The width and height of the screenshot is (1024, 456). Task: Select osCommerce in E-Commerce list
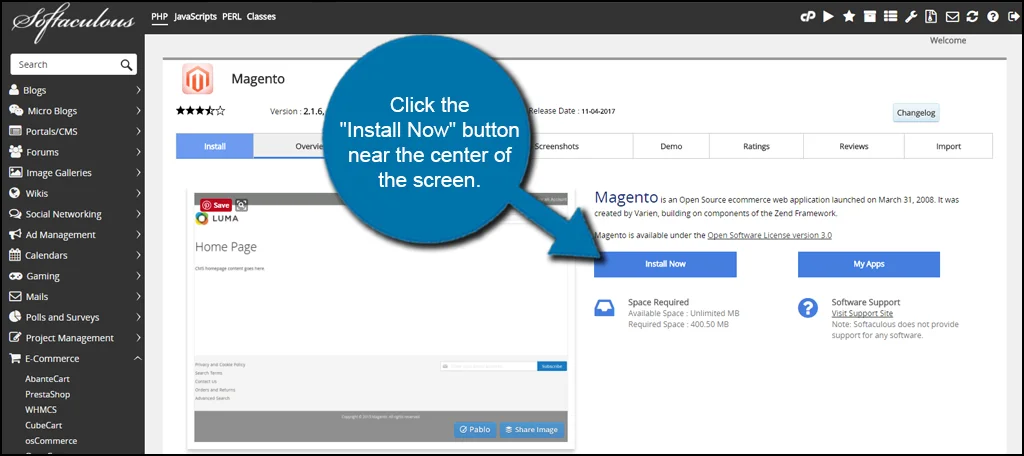(x=51, y=441)
